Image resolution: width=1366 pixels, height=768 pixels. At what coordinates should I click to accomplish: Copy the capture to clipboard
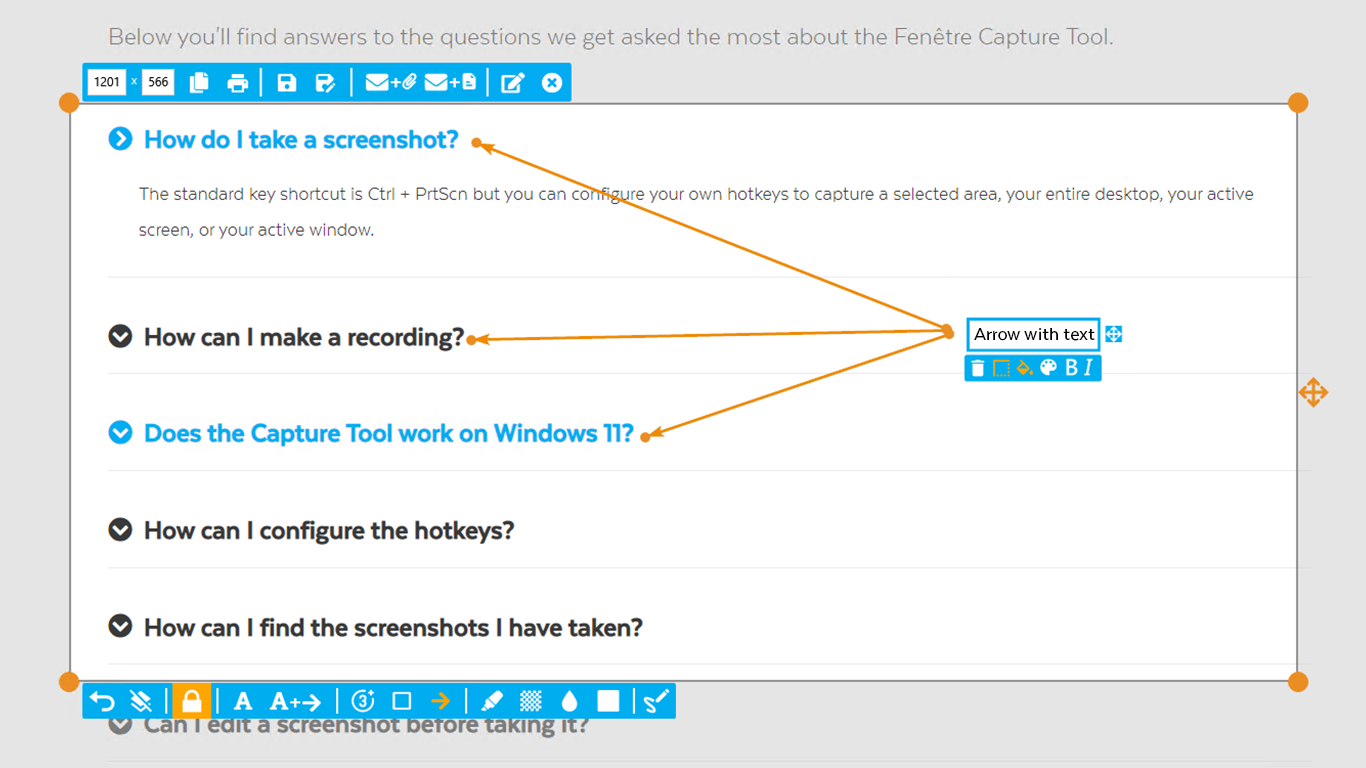point(199,83)
